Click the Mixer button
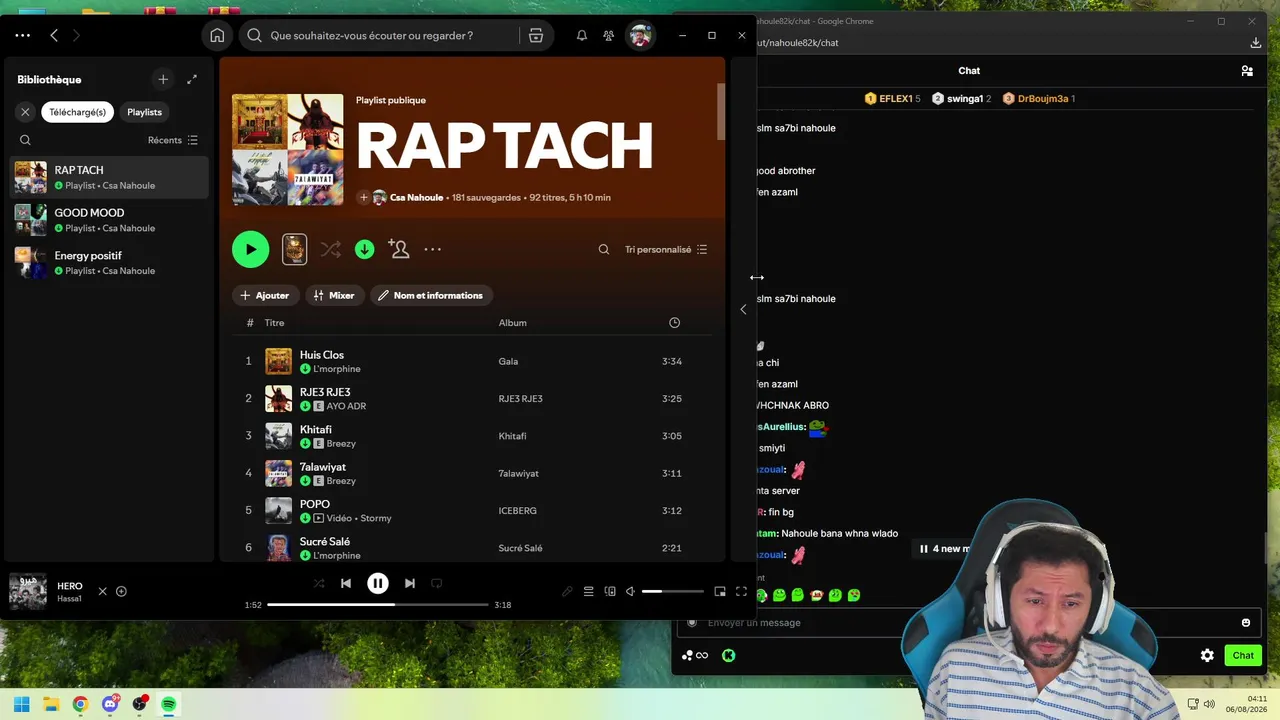This screenshot has width=1280, height=720. click(334, 295)
